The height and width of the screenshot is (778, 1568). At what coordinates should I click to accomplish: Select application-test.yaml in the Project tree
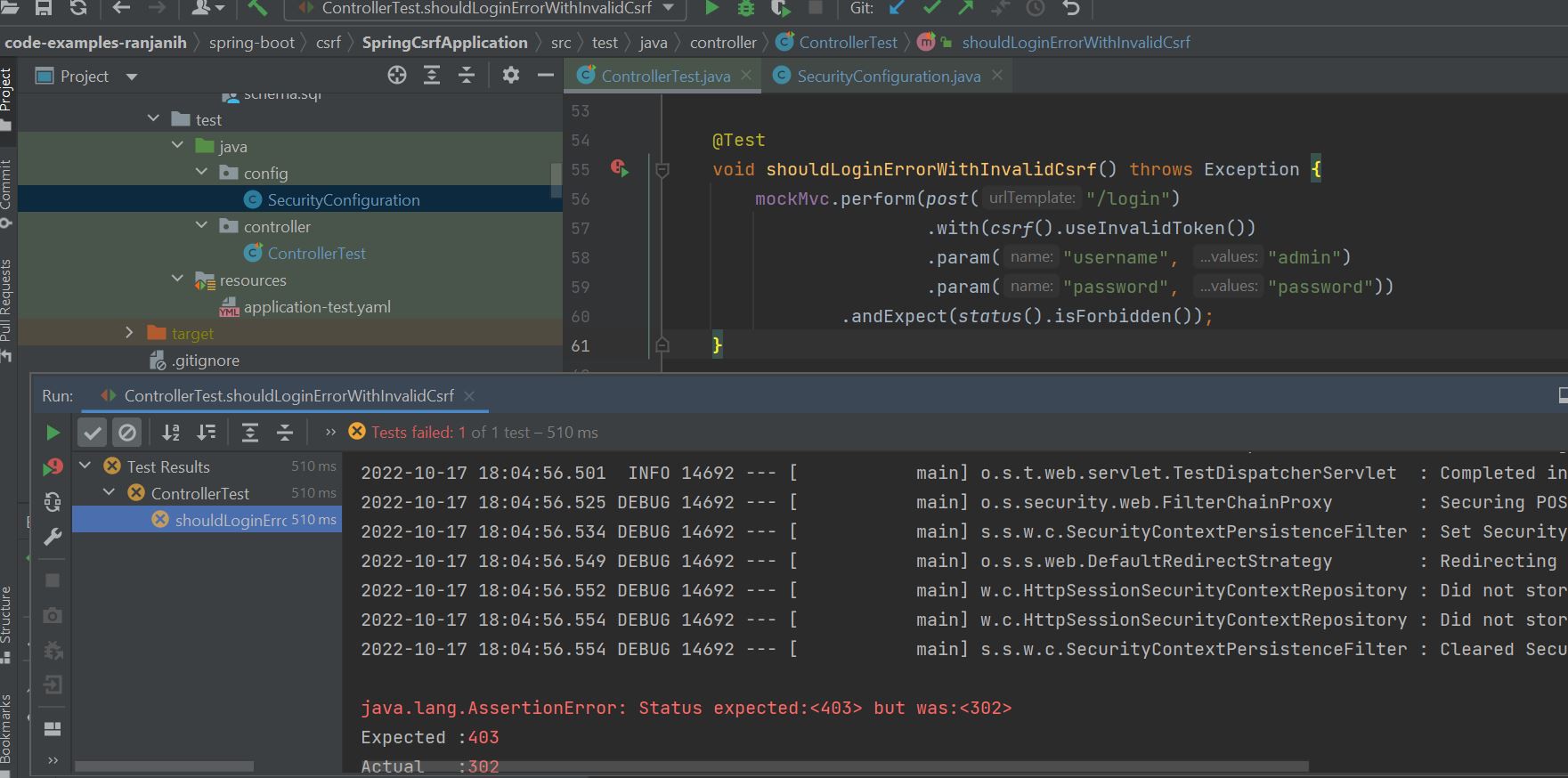305,307
